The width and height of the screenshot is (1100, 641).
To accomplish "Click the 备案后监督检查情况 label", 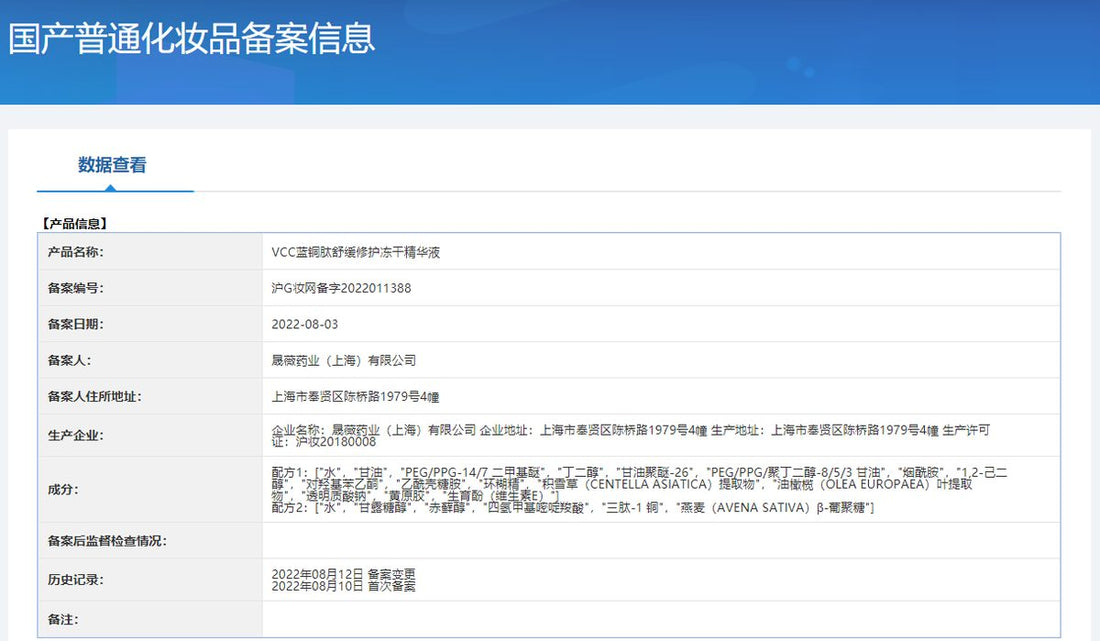I will click(107, 541).
